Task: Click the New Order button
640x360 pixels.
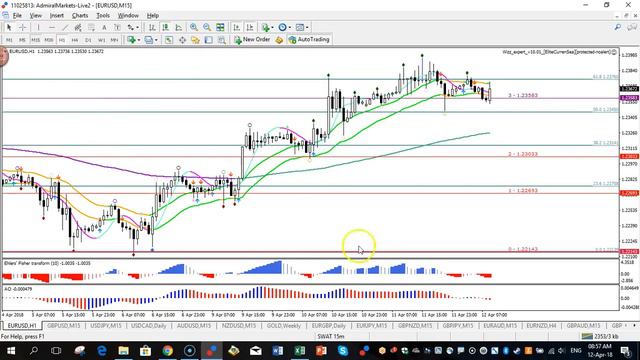Action: coord(252,40)
